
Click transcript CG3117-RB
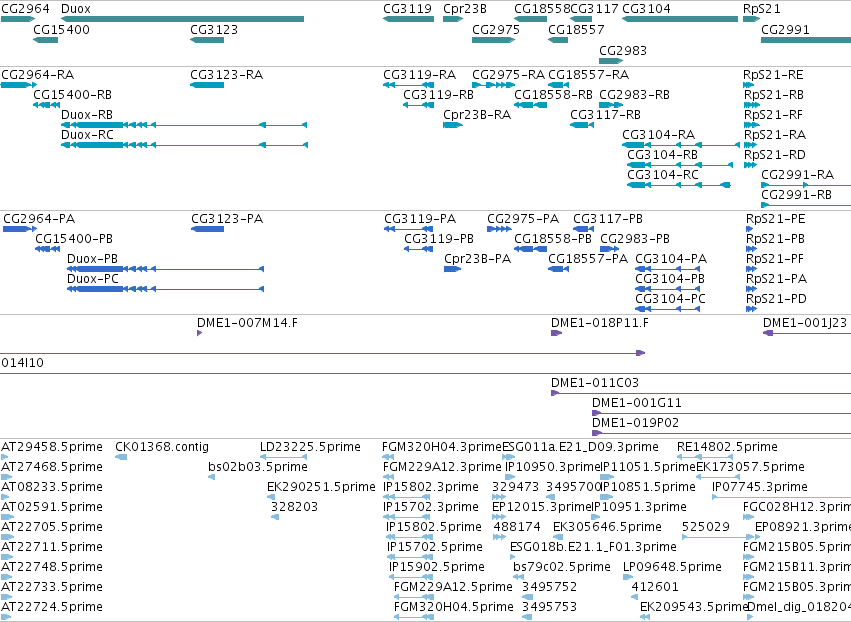pos(605,115)
